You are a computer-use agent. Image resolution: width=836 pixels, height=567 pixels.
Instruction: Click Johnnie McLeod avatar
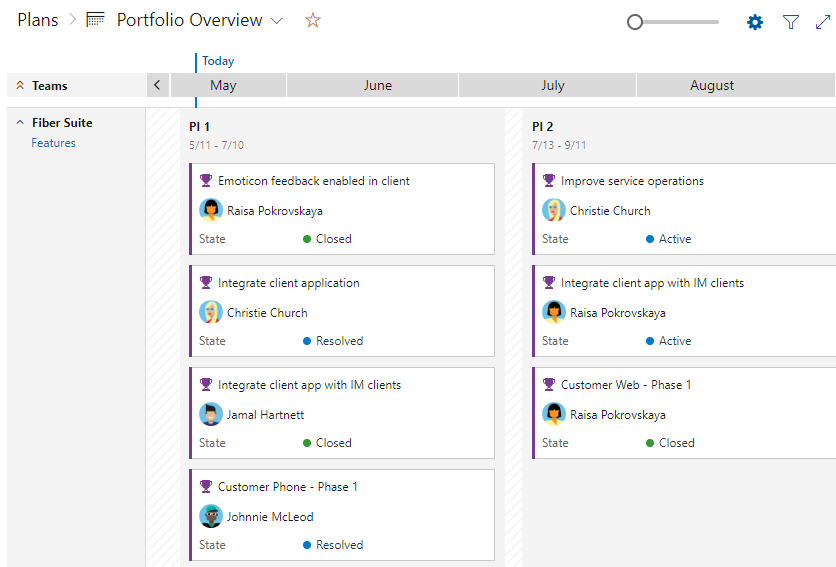[x=211, y=516]
